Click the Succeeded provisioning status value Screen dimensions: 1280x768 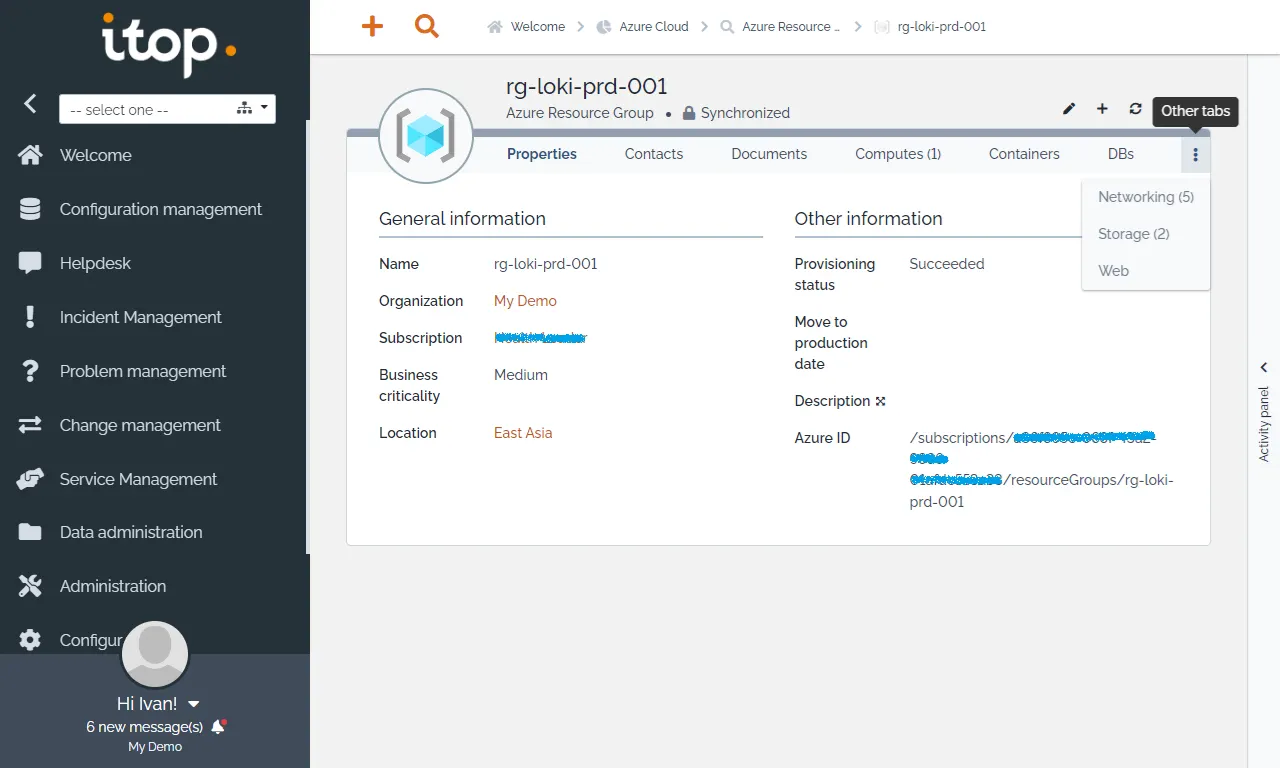tap(947, 264)
